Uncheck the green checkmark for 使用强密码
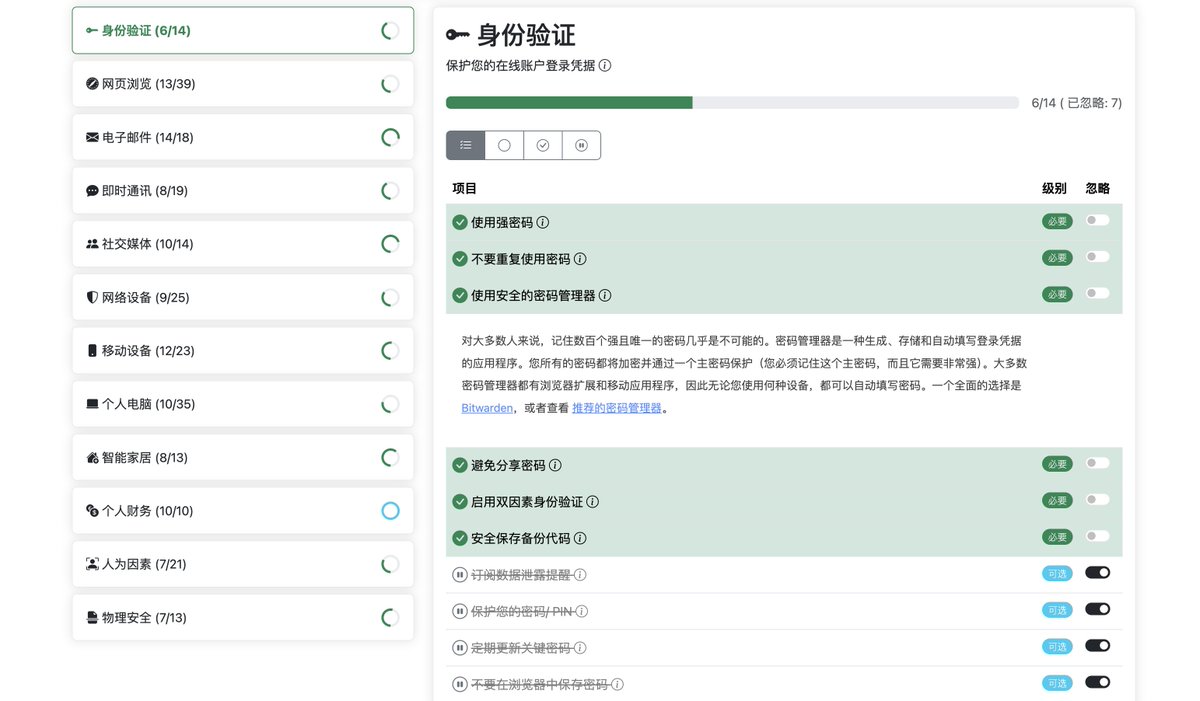The image size is (1200, 701). [460, 223]
